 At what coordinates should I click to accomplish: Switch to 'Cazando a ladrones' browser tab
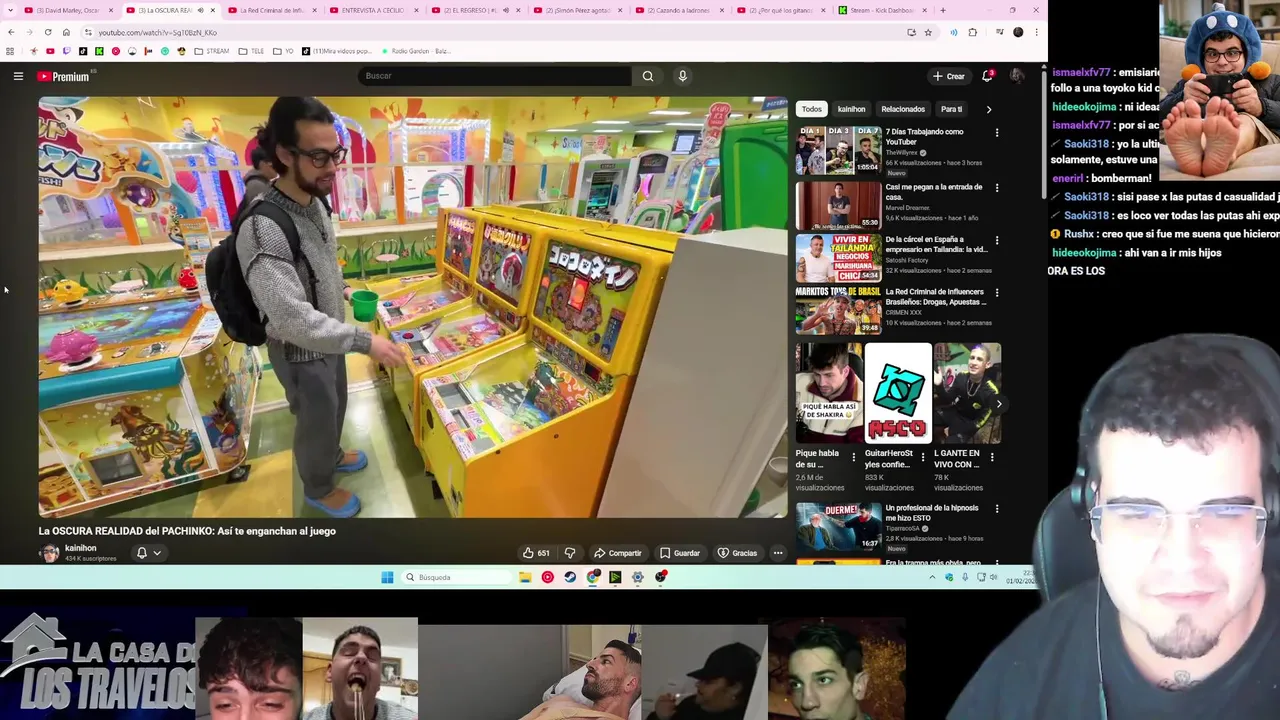point(678,10)
